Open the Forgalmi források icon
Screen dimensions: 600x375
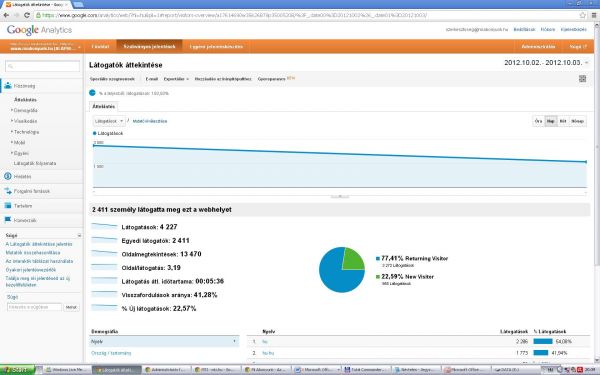8,191
